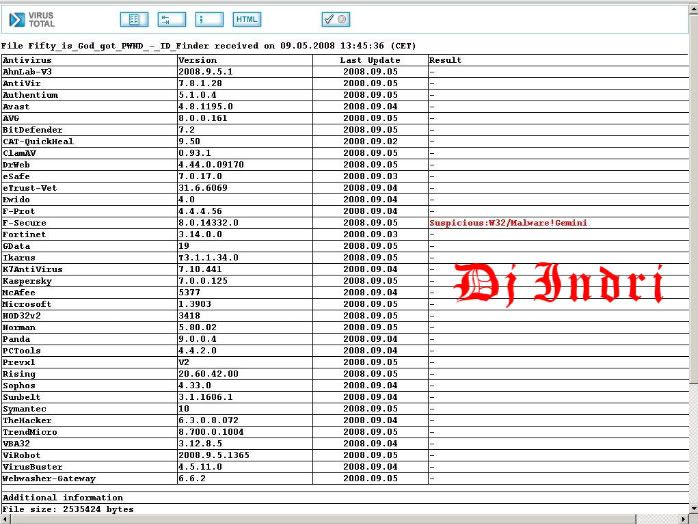Click the AntiVir antivirus name
This screenshot has height=524, width=698.
click(21, 83)
